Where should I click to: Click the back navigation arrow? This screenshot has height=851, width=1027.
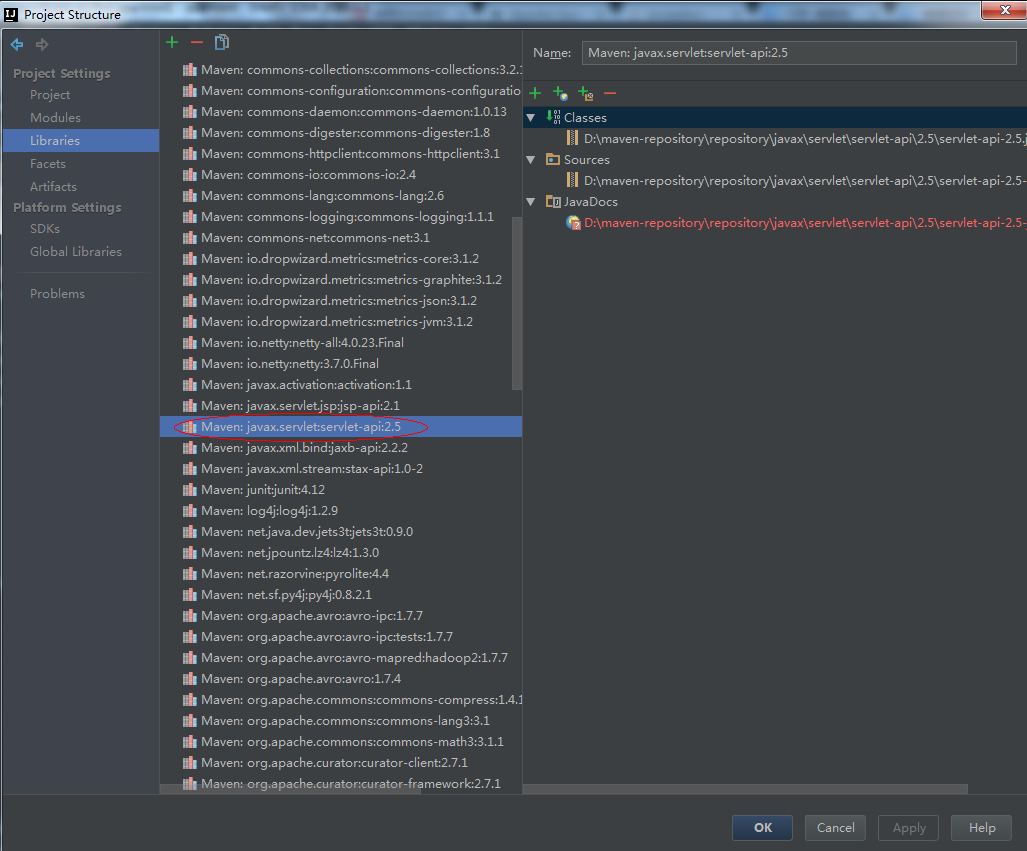17,45
